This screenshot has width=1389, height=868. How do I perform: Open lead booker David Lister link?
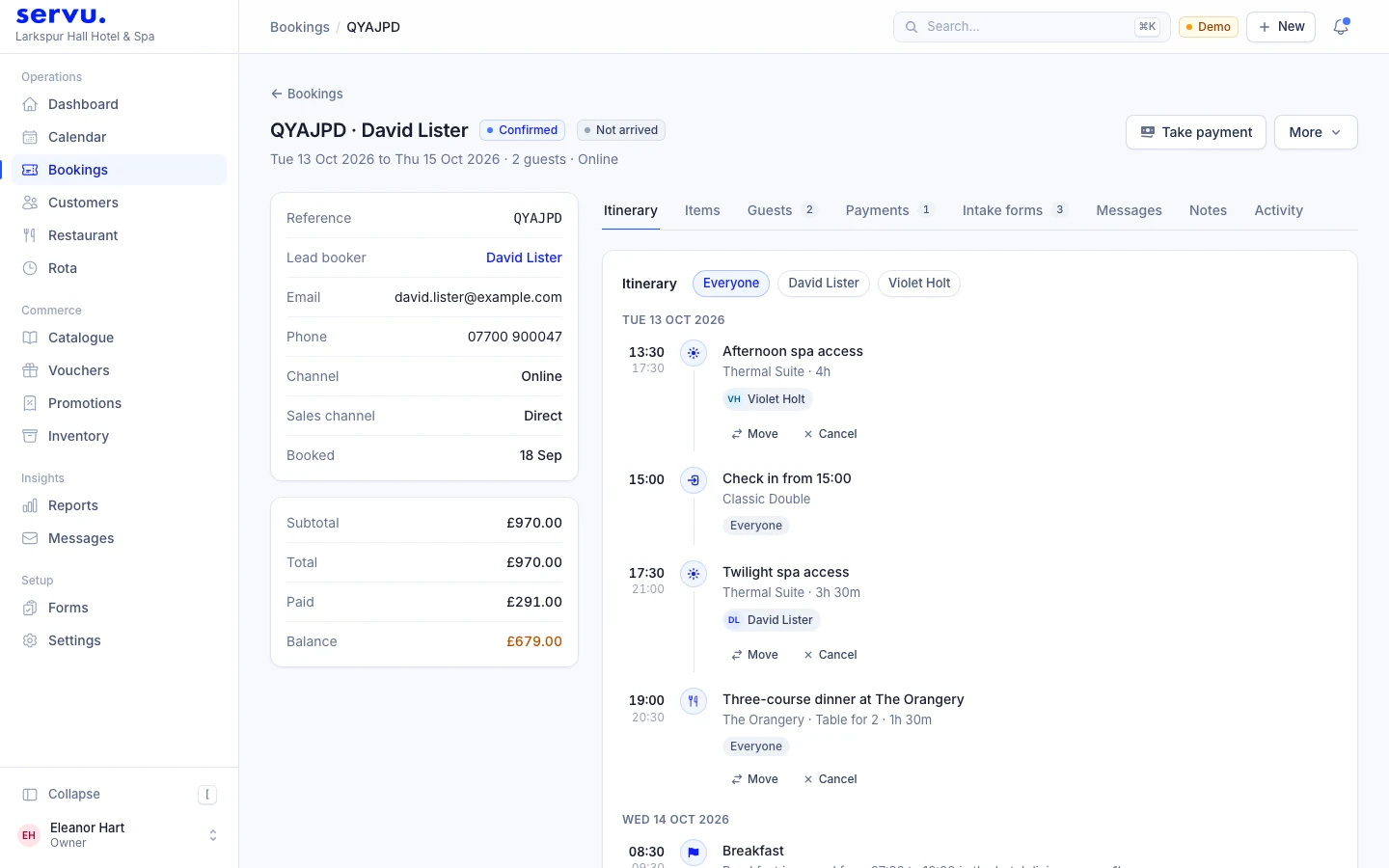click(x=524, y=258)
